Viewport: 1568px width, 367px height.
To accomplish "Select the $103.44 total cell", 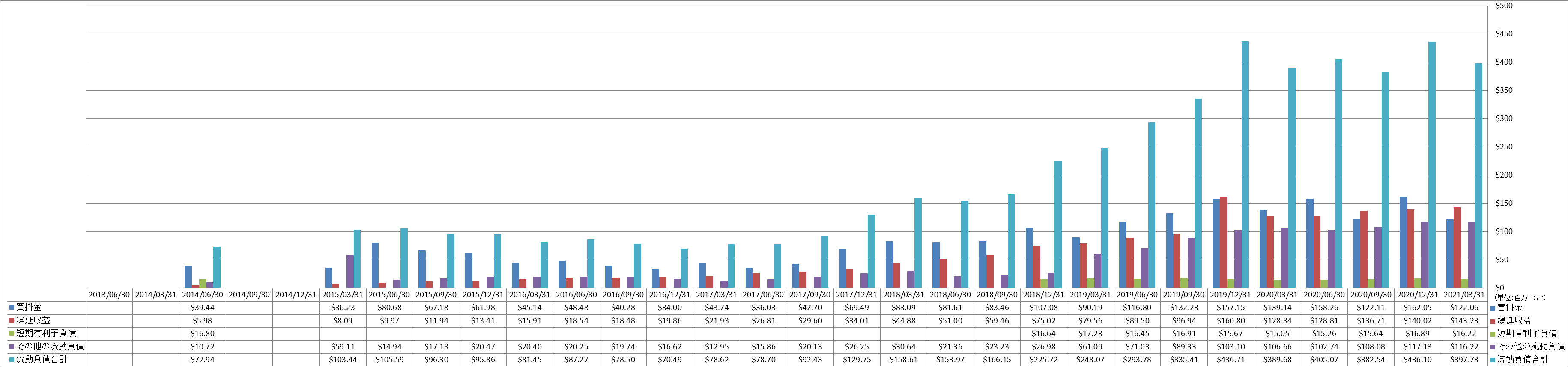I will (342, 360).
